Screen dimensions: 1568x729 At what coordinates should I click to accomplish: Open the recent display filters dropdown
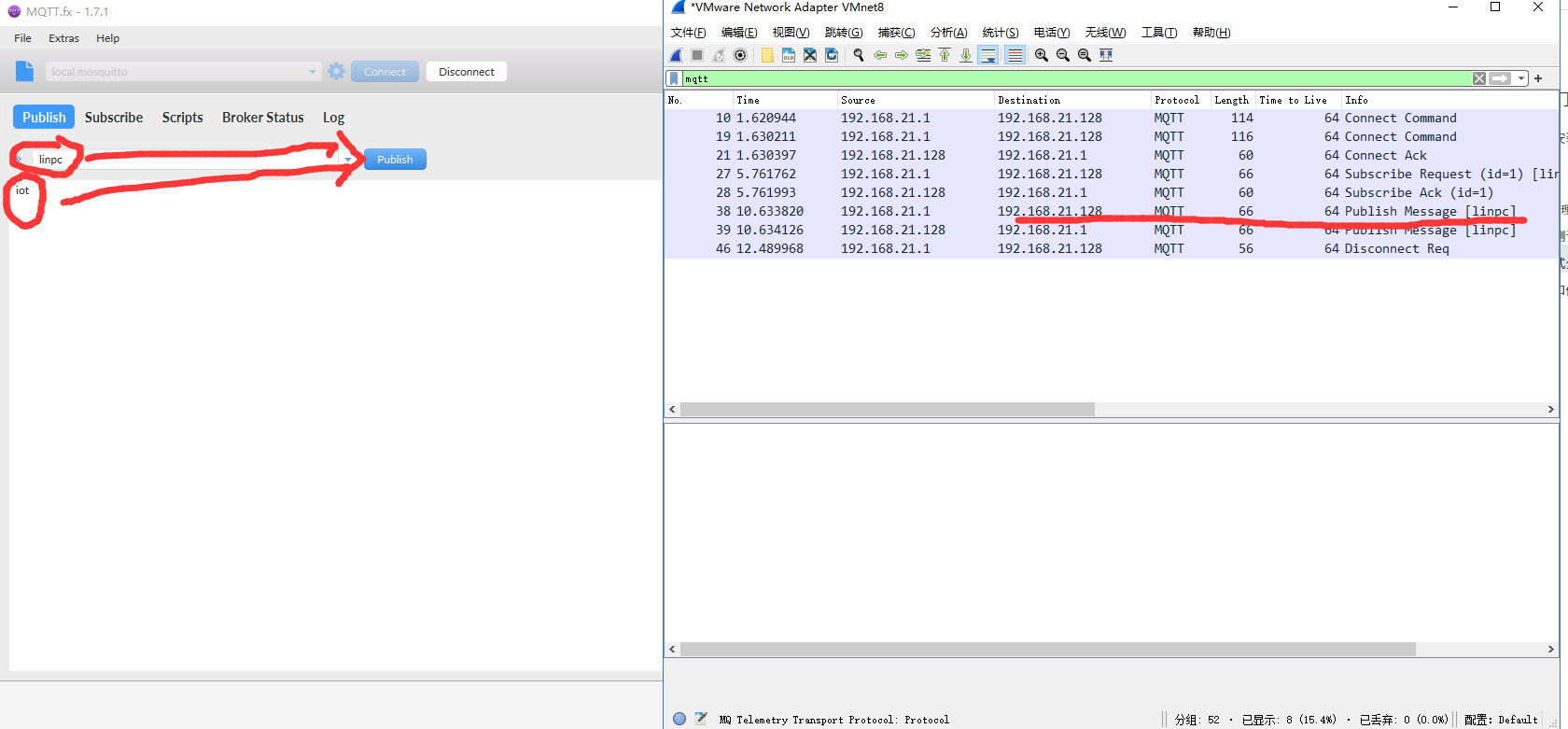[1521, 78]
